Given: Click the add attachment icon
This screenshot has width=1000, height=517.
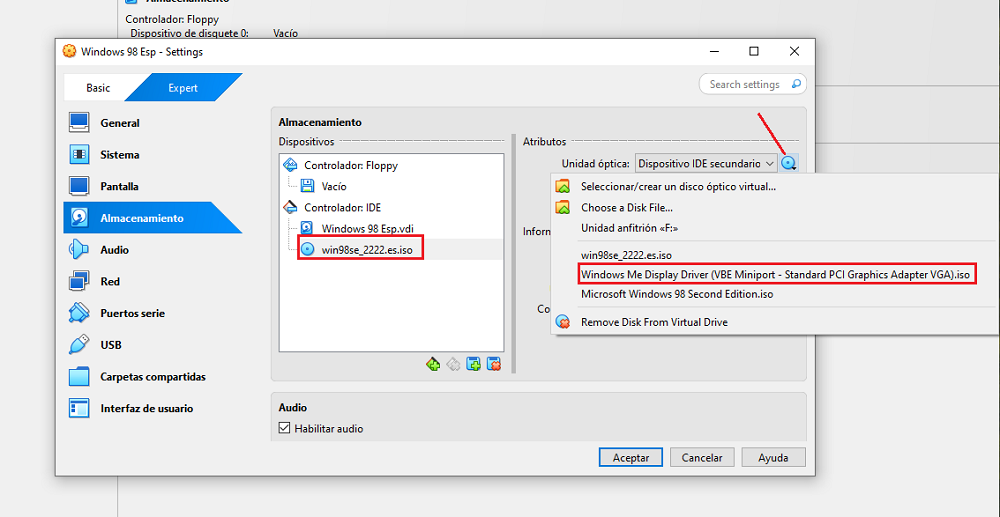Looking at the screenshot, I should 473,364.
